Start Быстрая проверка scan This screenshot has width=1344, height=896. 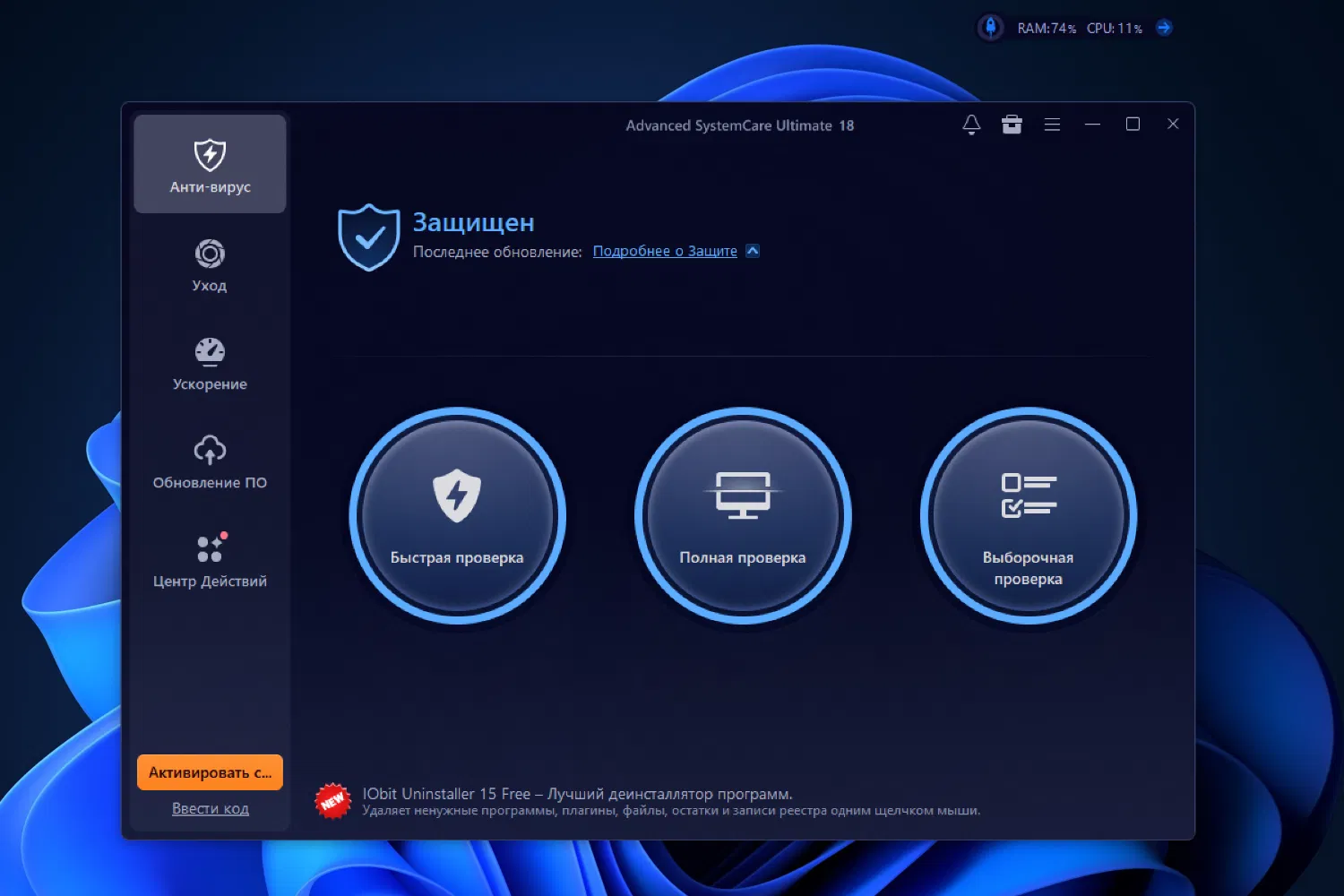tap(457, 515)
